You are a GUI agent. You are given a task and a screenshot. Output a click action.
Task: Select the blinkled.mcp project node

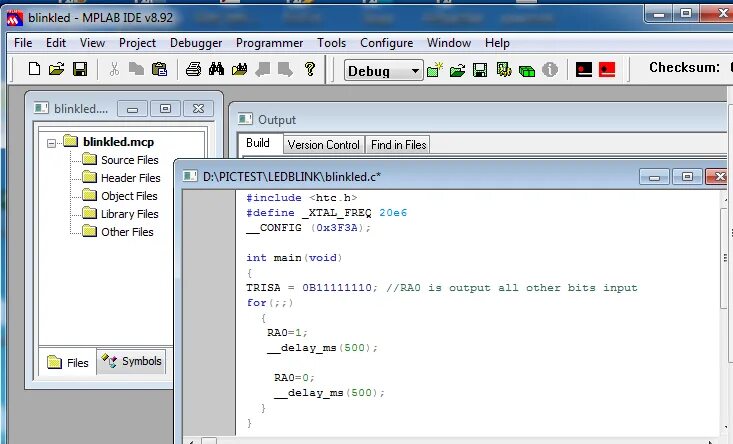[118, 142]
